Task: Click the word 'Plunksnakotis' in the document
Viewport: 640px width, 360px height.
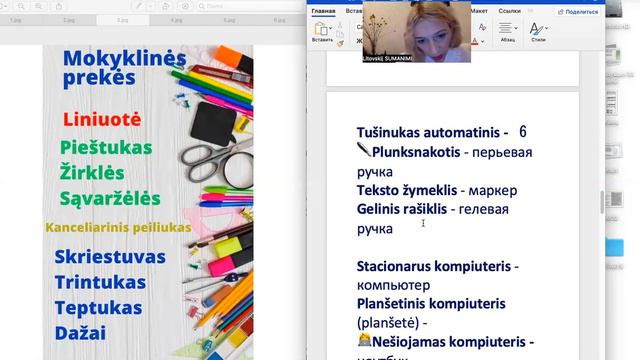Action: 416,152
